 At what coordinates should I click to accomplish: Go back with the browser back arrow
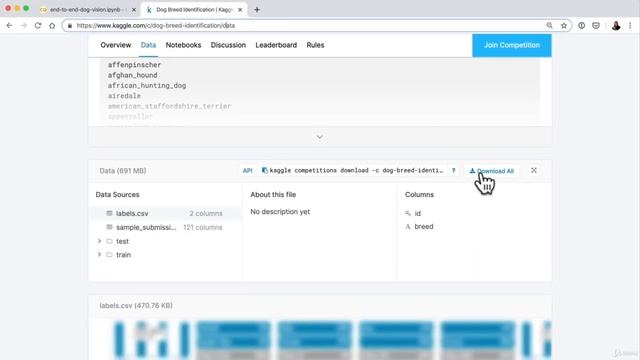9,25
